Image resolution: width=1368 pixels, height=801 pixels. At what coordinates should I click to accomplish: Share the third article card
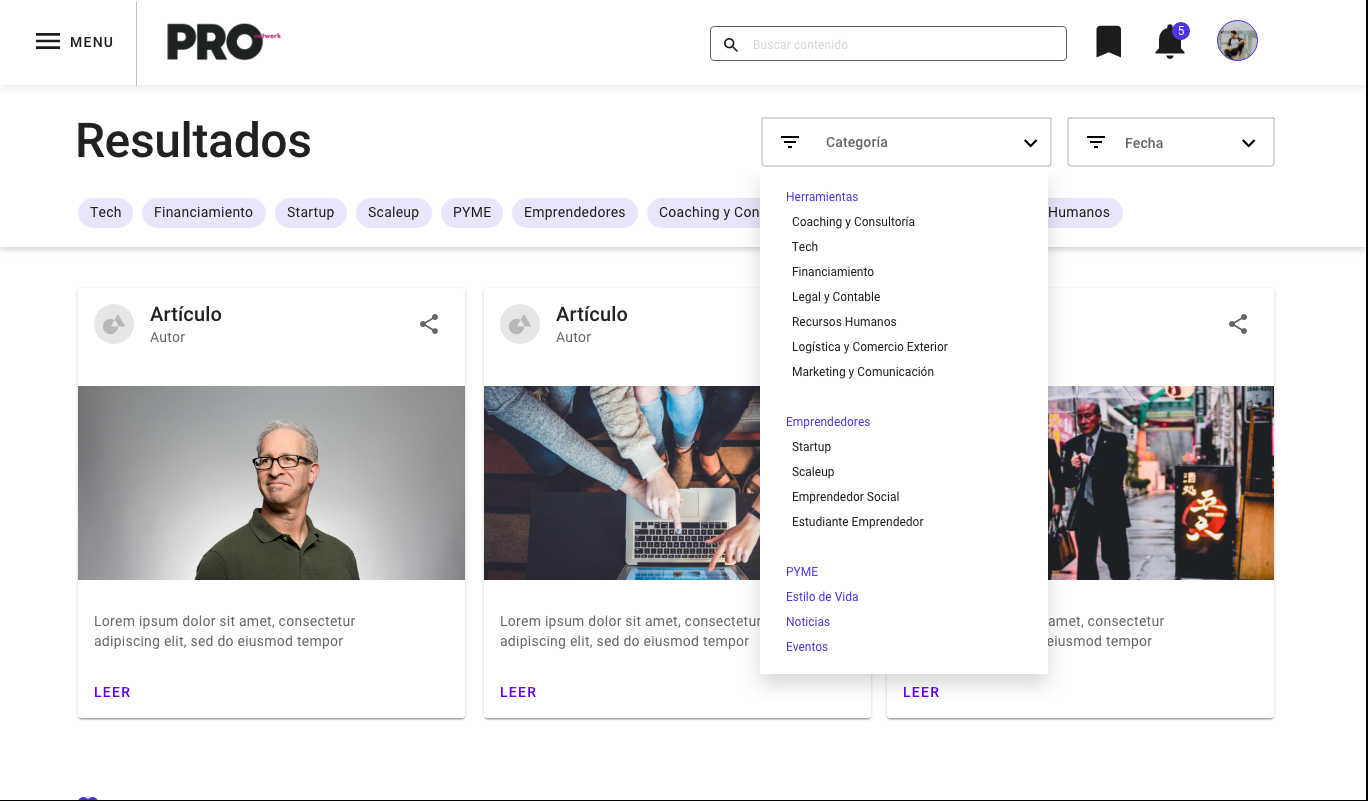1238,324
